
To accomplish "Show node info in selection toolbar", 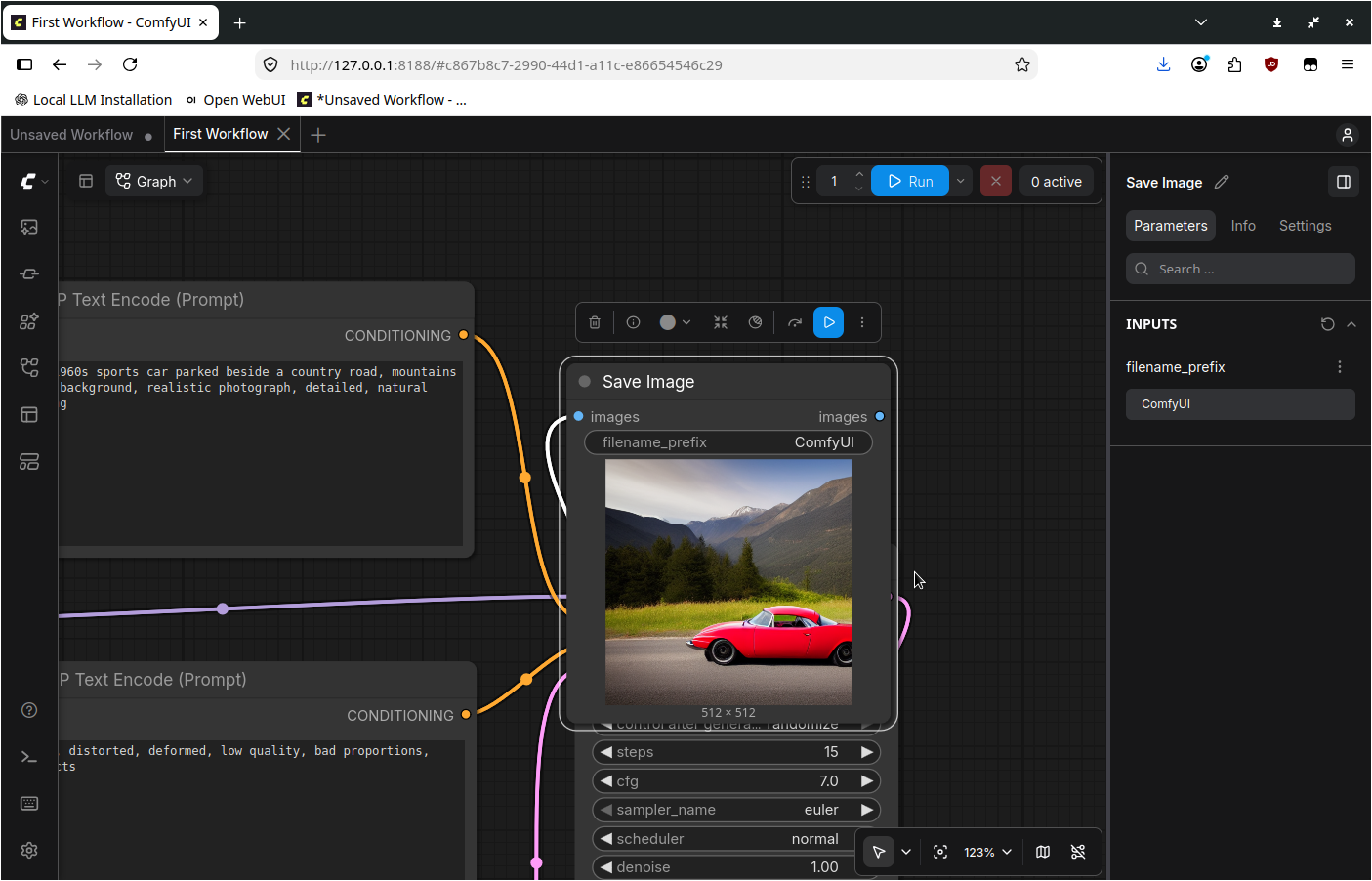I will [x=633, y=322].
